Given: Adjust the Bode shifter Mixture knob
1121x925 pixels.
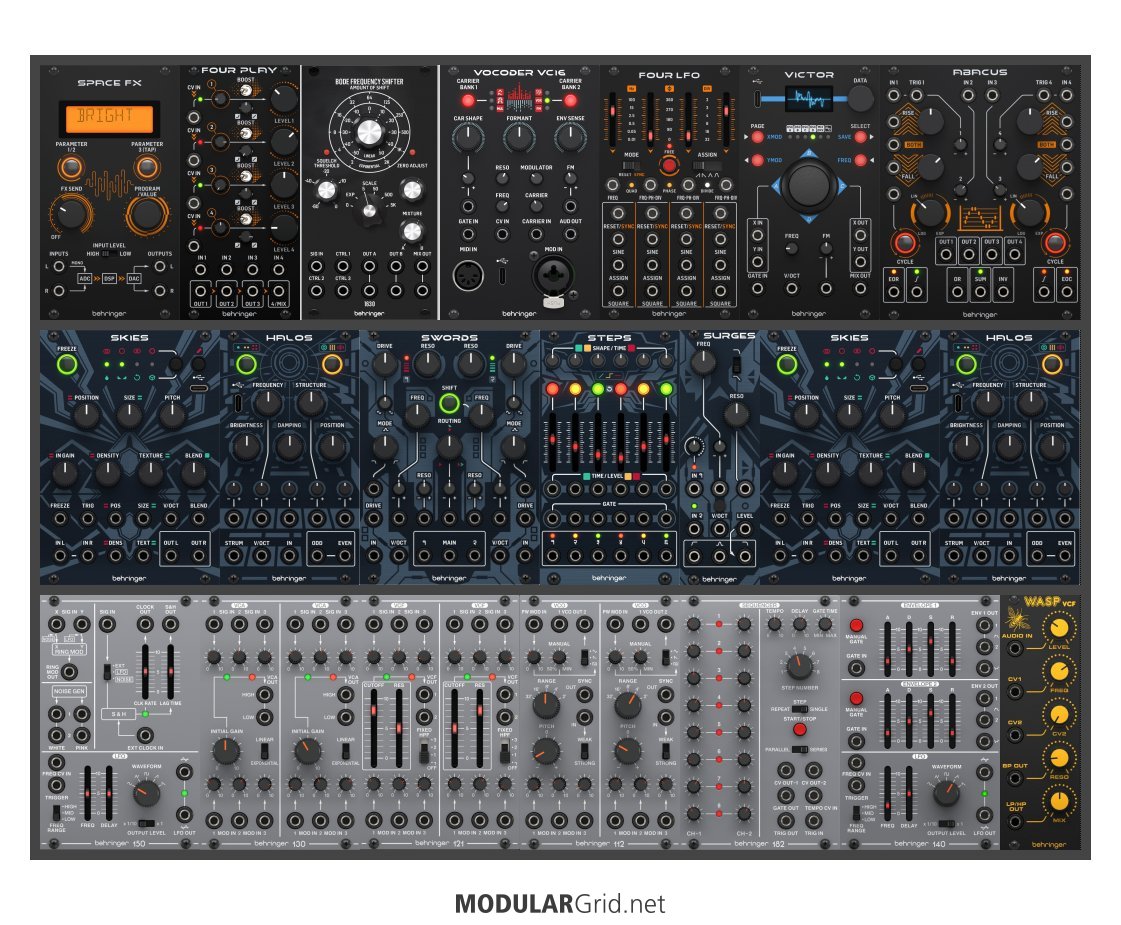Looking at the screenshot, I should 412,231.
